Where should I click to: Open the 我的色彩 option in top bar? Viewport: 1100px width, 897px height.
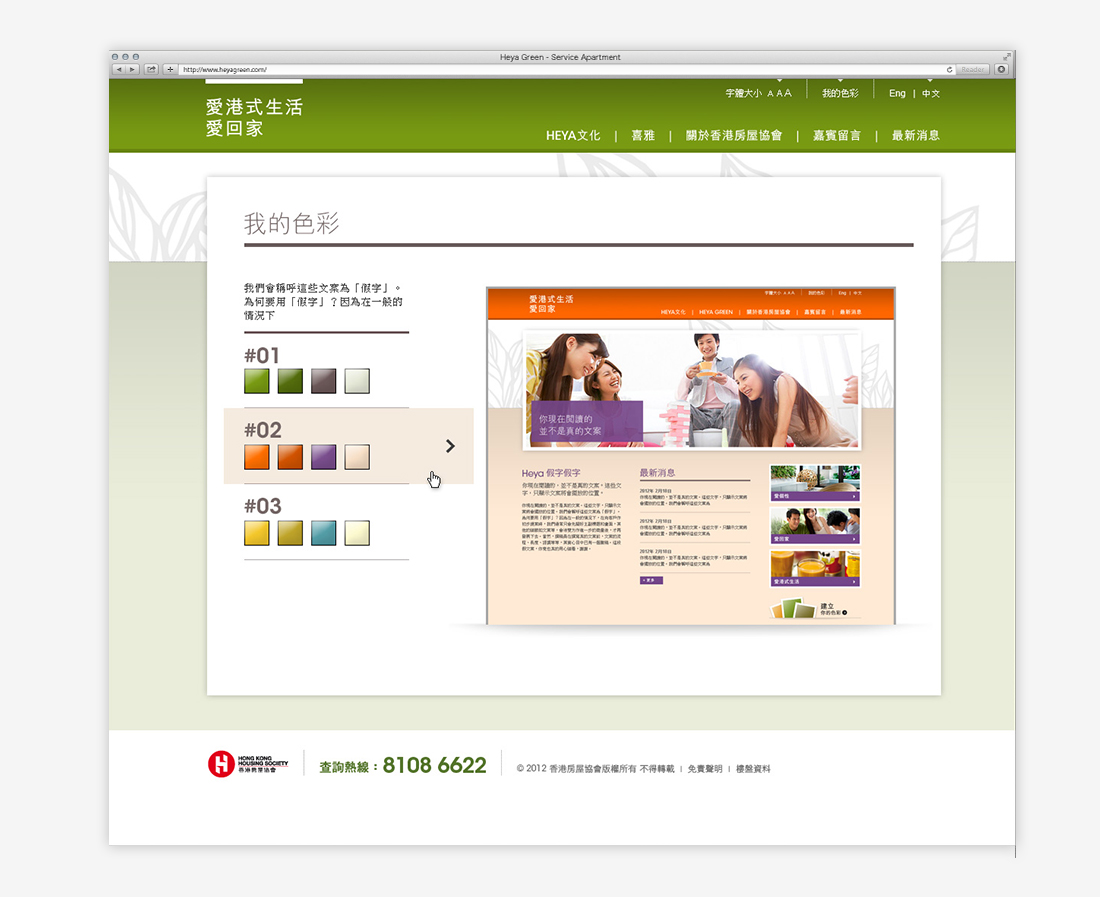pyautogui.click(x=840, y=93)
